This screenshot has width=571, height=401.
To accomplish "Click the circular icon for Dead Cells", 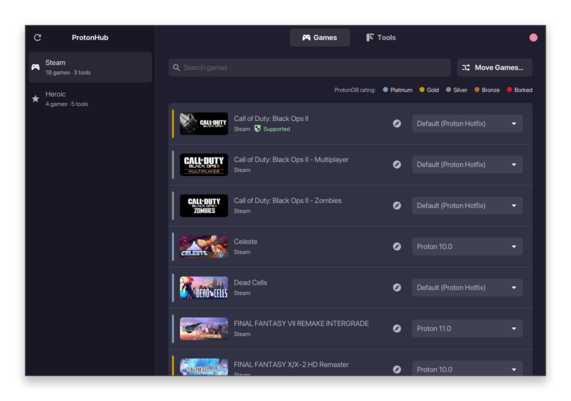I will click(397, 288).
